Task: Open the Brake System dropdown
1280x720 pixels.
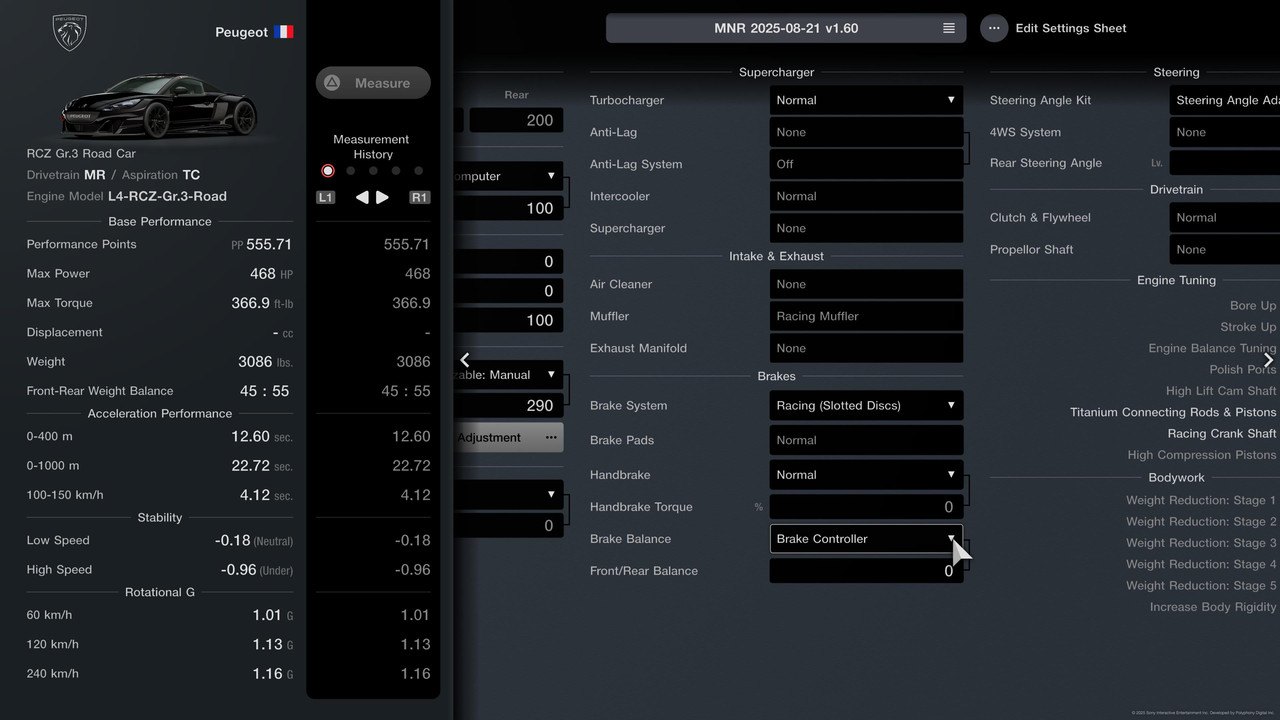Action: click(x=866, y=405)
